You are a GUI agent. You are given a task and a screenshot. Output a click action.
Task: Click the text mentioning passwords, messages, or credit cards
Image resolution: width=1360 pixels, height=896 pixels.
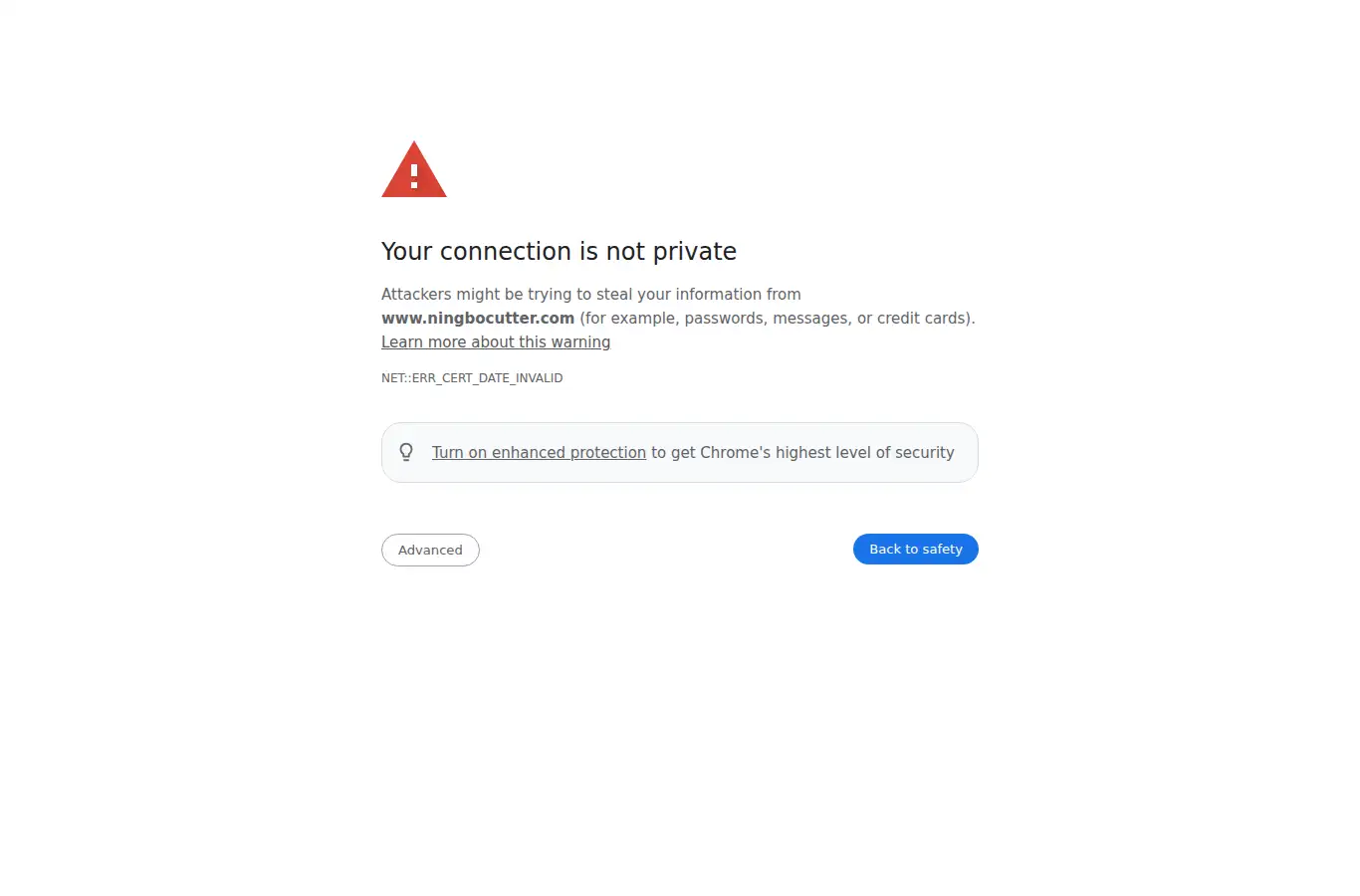[778, 318]
